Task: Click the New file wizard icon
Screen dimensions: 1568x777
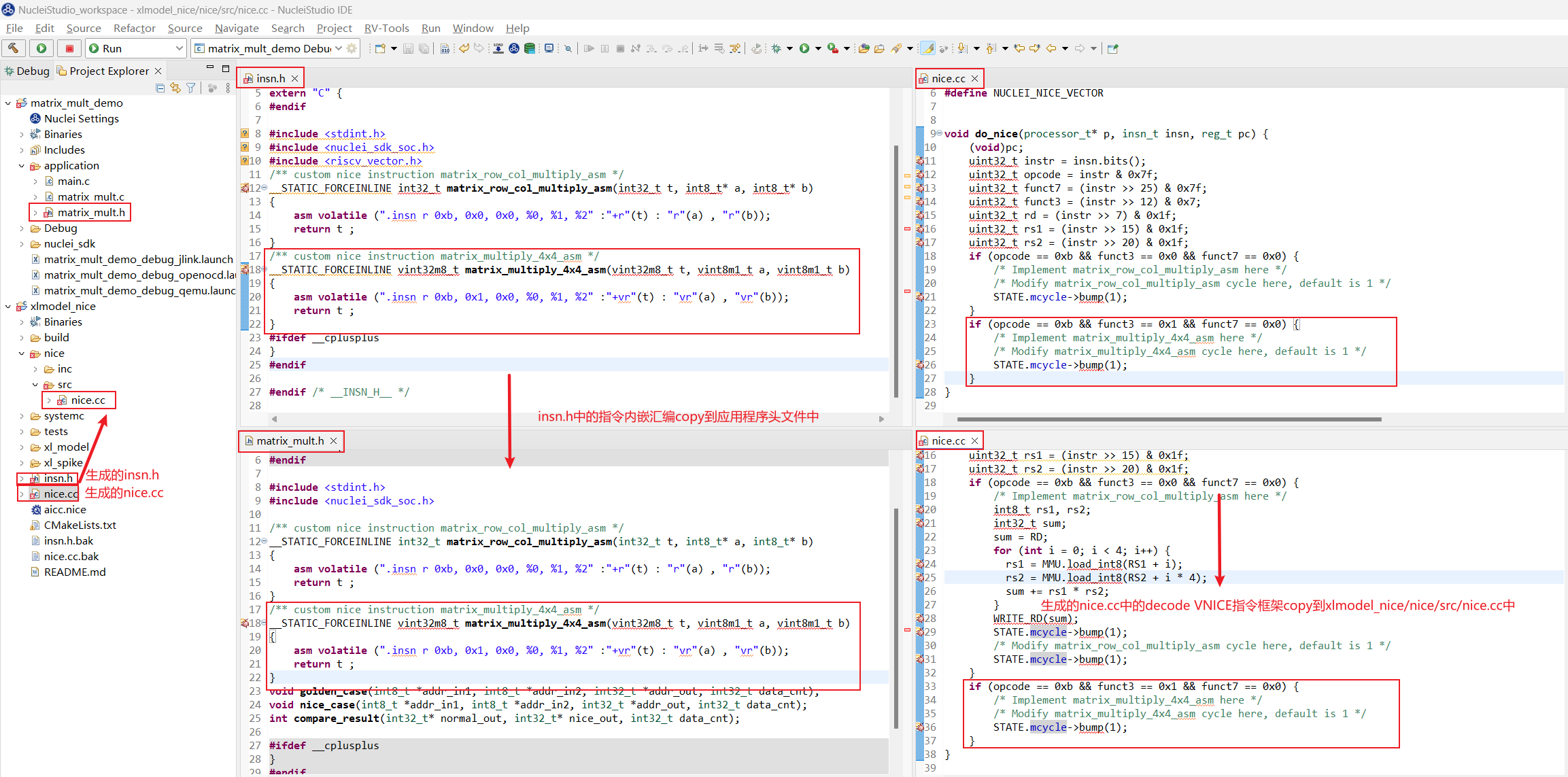Action: tap(380, 48)
